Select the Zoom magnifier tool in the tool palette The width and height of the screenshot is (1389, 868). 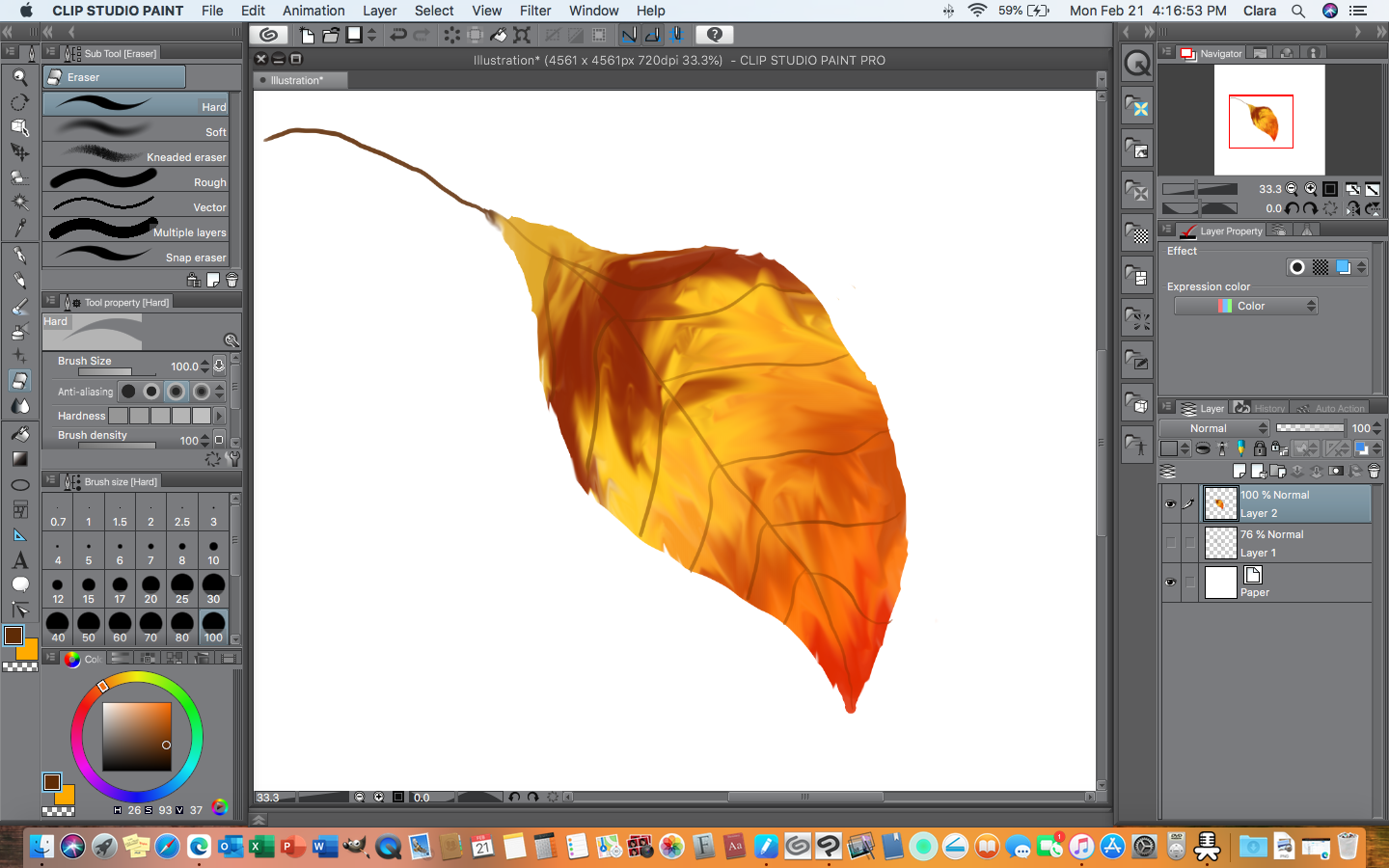click(19, 77)
